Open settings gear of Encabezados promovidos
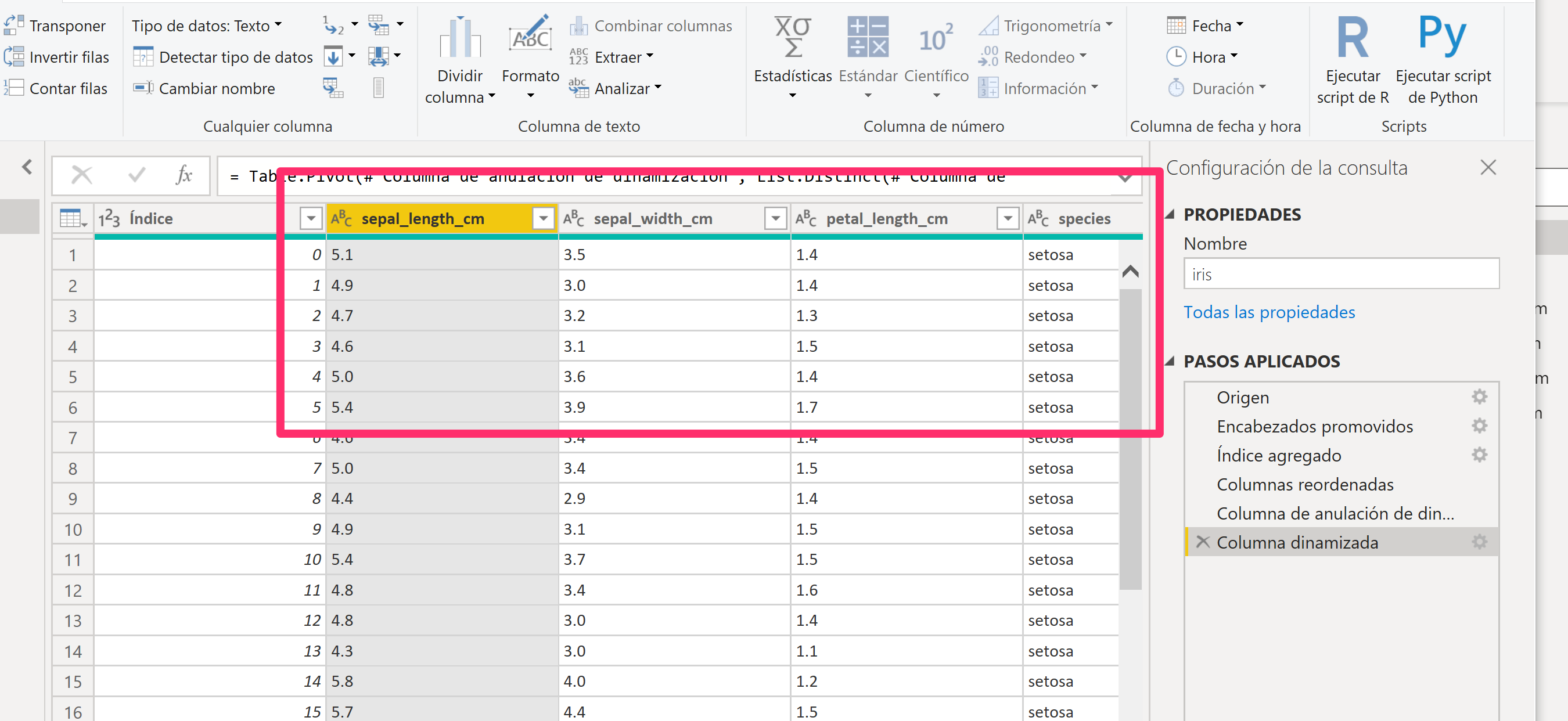The image size is (1568, 721). point(1479,426)
